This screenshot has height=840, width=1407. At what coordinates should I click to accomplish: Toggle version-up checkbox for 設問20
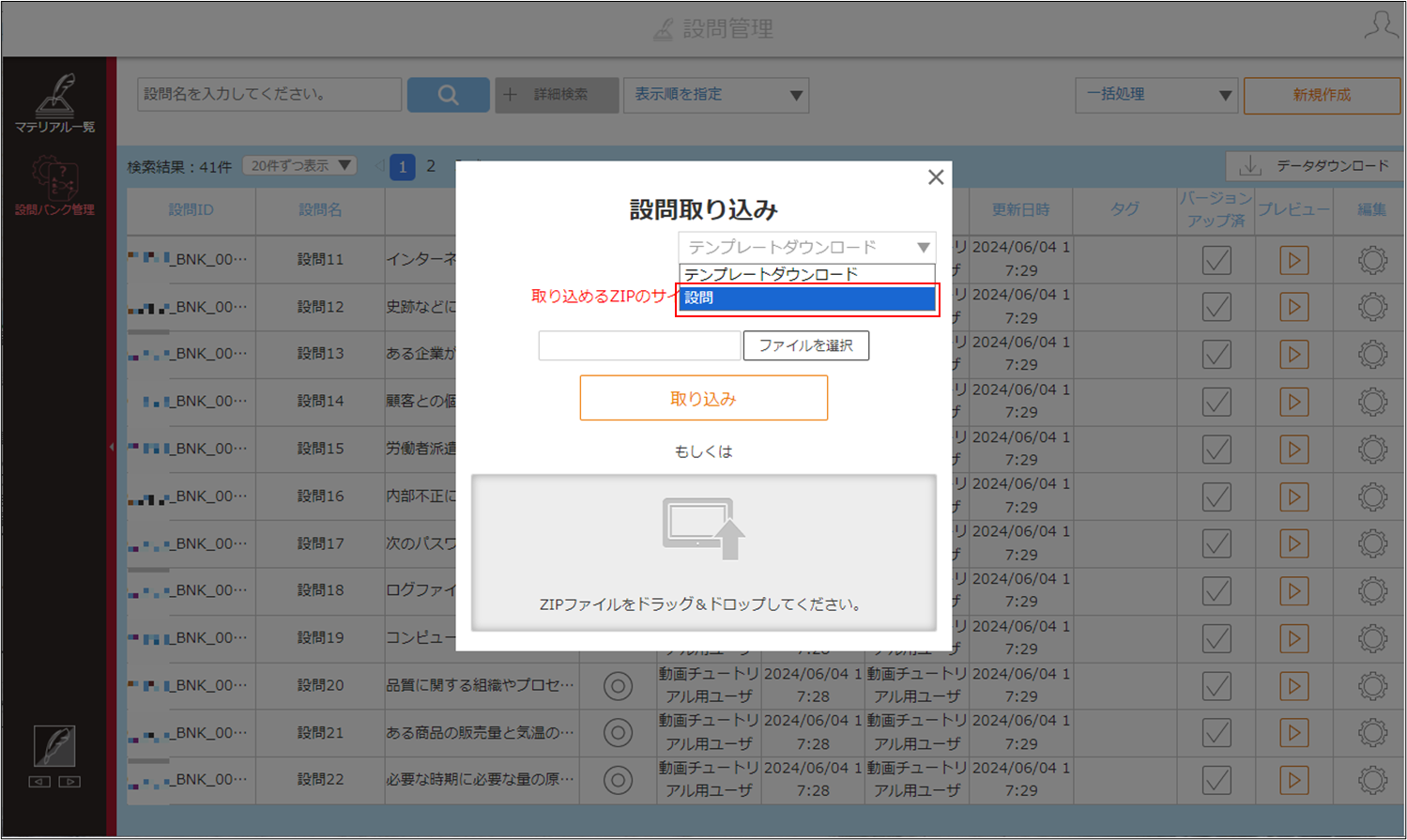point(1216,686)
